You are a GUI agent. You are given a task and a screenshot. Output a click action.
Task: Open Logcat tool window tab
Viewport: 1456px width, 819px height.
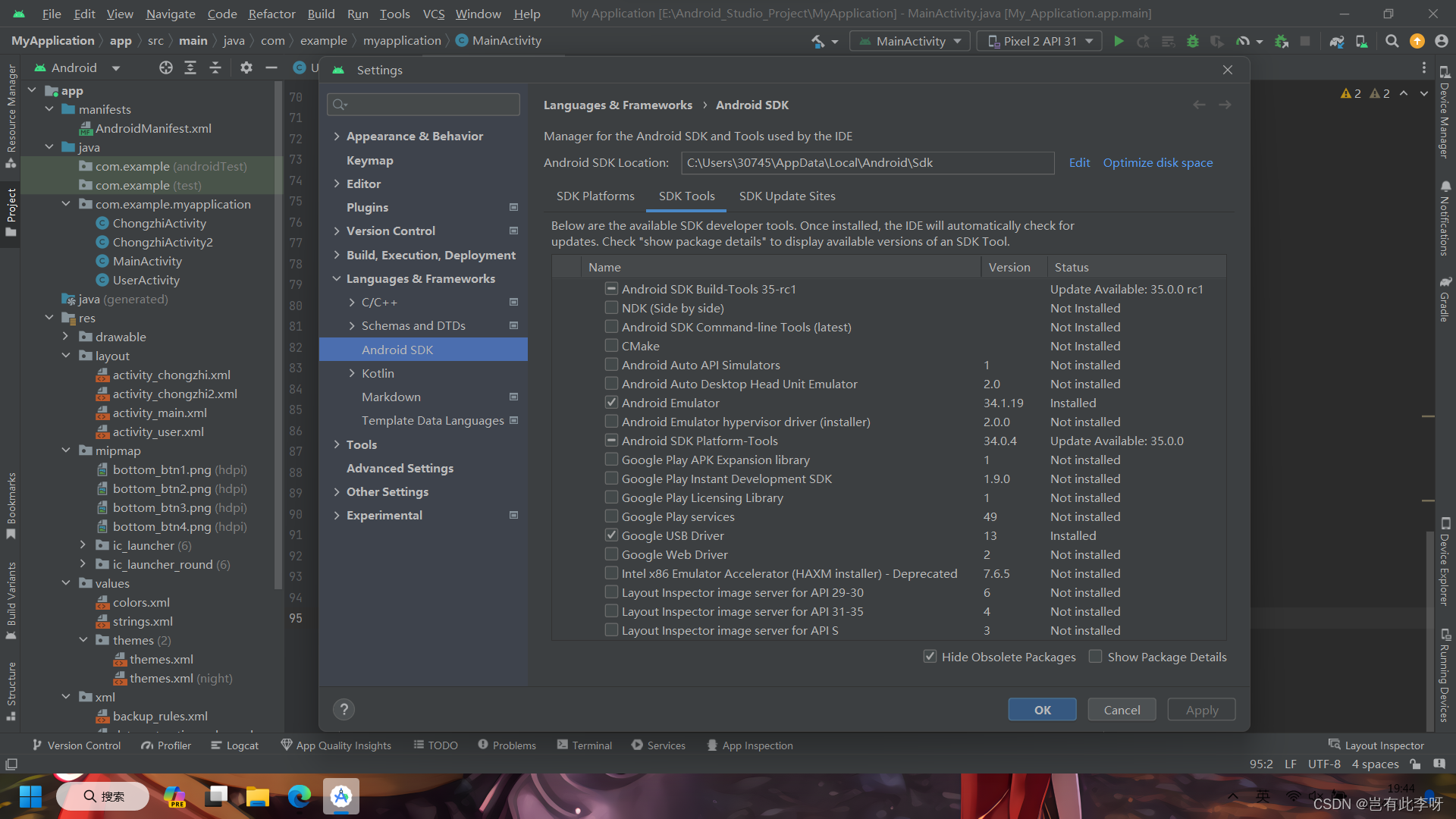click(x=235, y=745)
